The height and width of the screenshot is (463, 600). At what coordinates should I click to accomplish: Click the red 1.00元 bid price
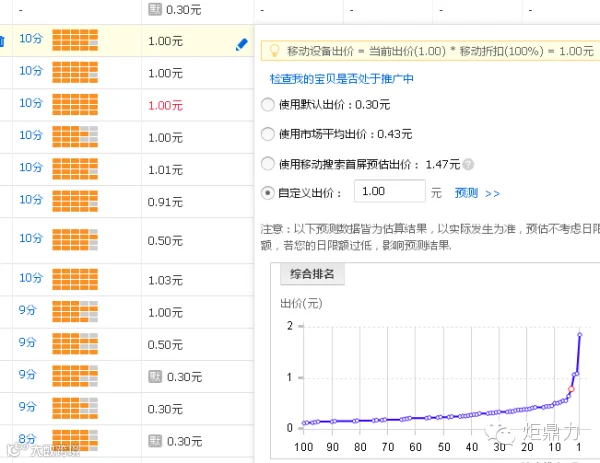(x=165, y=105)
